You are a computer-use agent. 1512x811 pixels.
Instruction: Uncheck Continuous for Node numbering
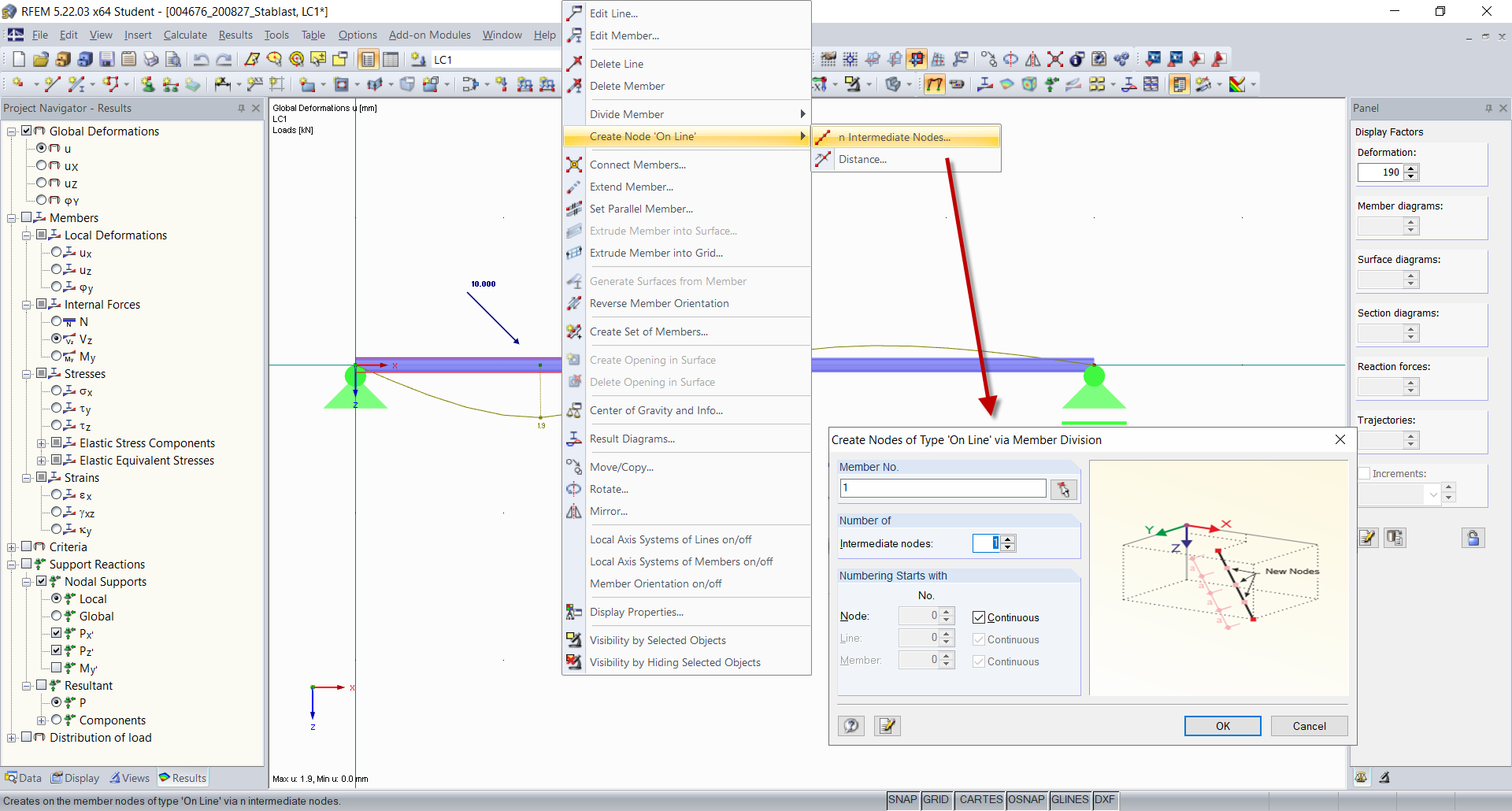pyautogui.click(x=979, y=617)
